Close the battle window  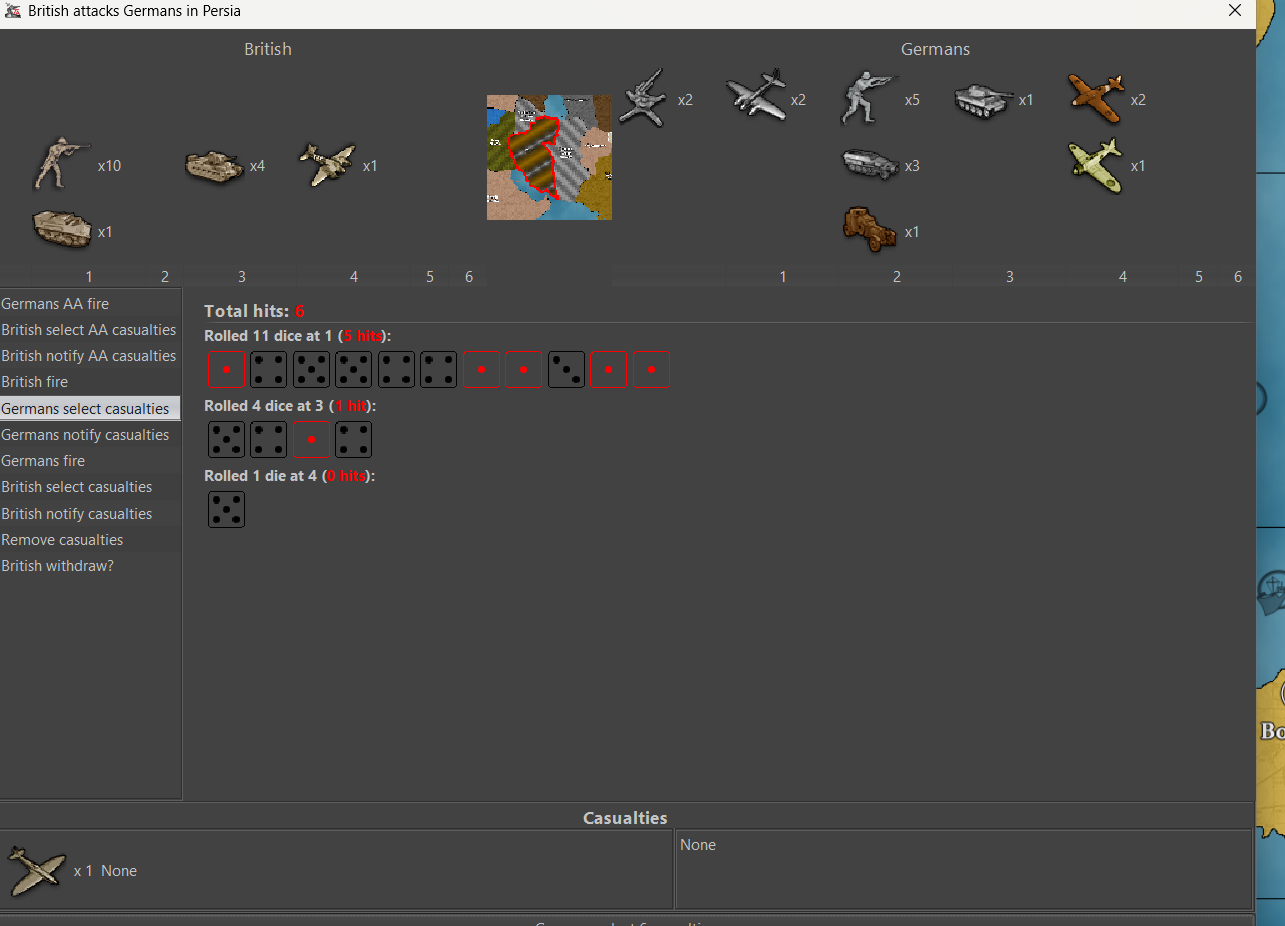1235,11
